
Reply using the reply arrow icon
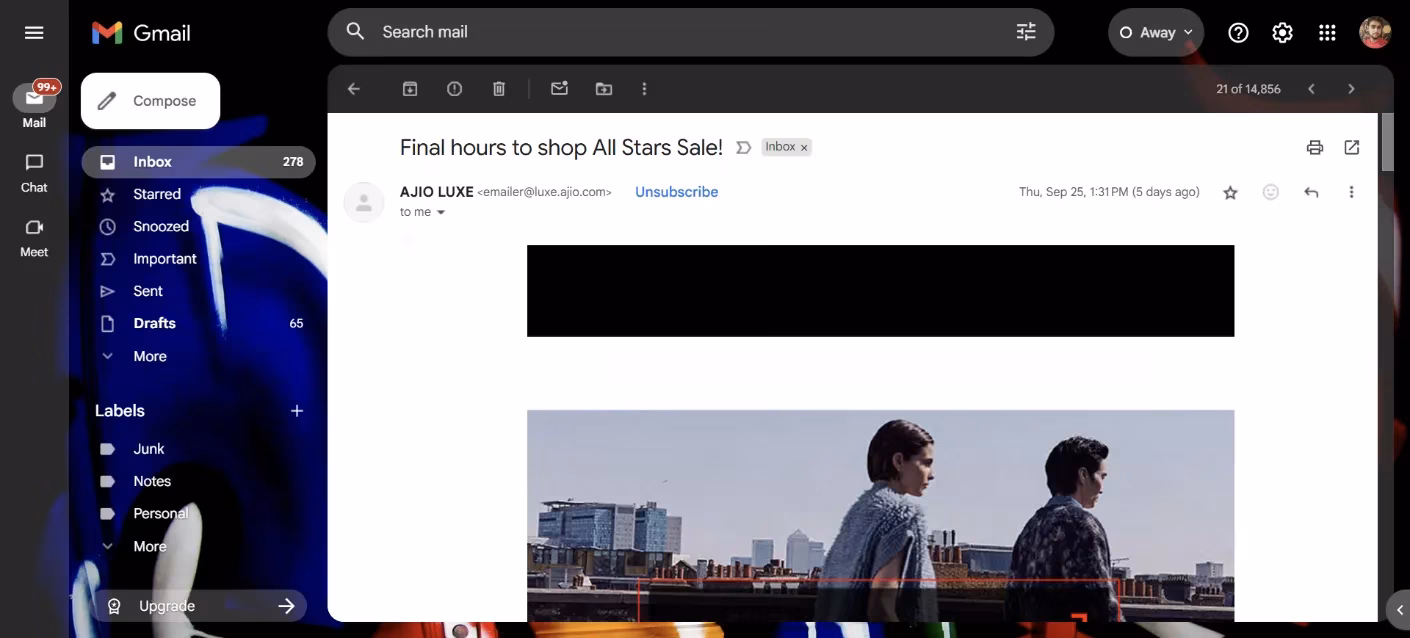pyautogui.click(x=1311, y=192)
